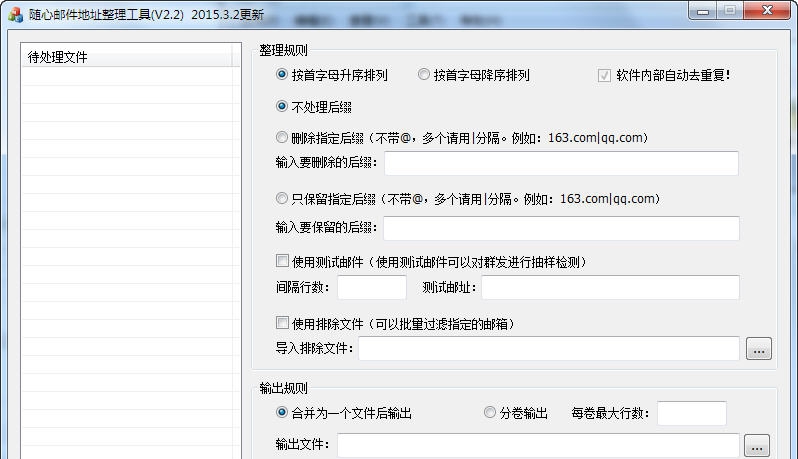The image size is (798, 459).
Task: Select 按首字母升序排列 radio button
Action: pos(281,75)
